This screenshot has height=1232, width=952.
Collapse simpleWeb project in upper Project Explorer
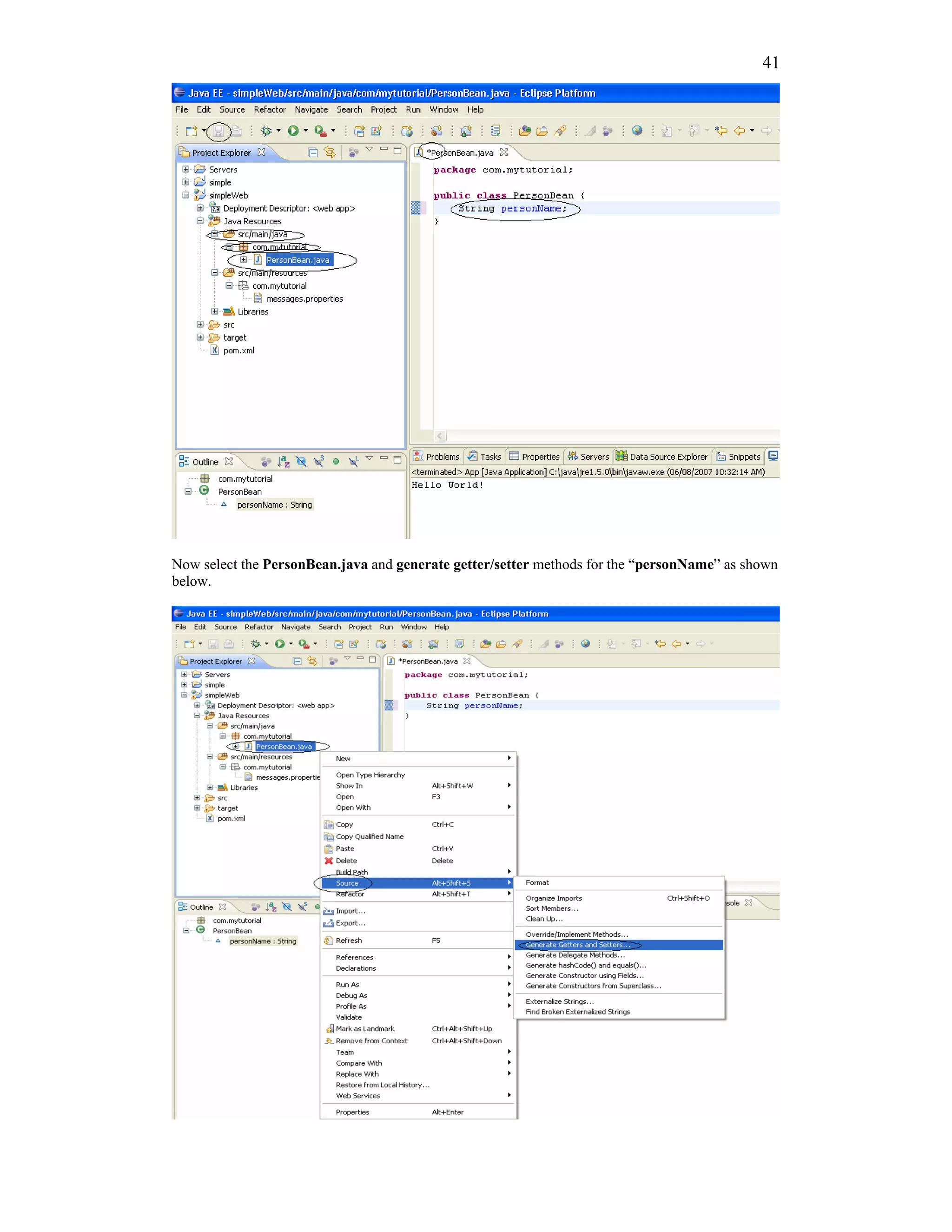(x=185, y=195)
